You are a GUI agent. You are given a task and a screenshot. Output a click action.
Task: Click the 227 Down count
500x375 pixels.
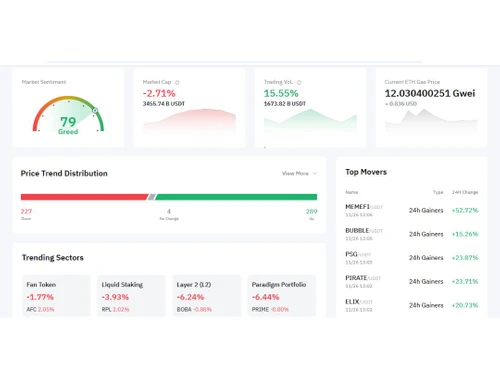26,212
